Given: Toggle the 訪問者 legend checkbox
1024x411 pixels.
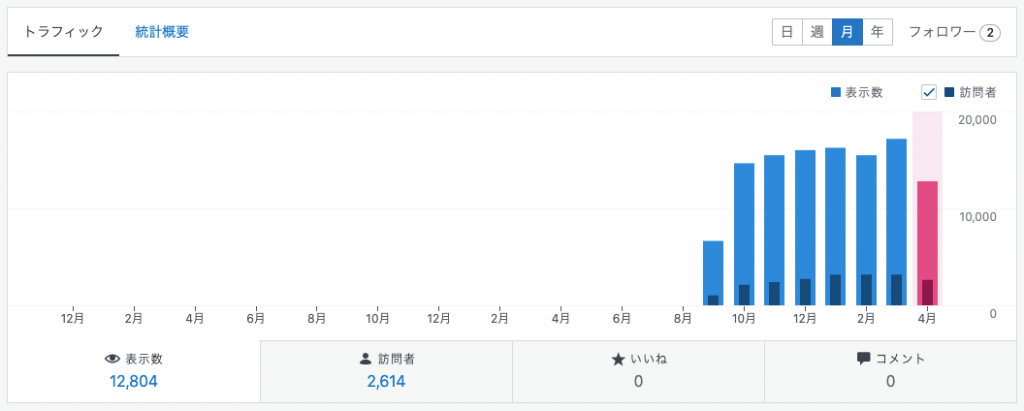Looking at the screenshot, I should [x=929, y=93].
